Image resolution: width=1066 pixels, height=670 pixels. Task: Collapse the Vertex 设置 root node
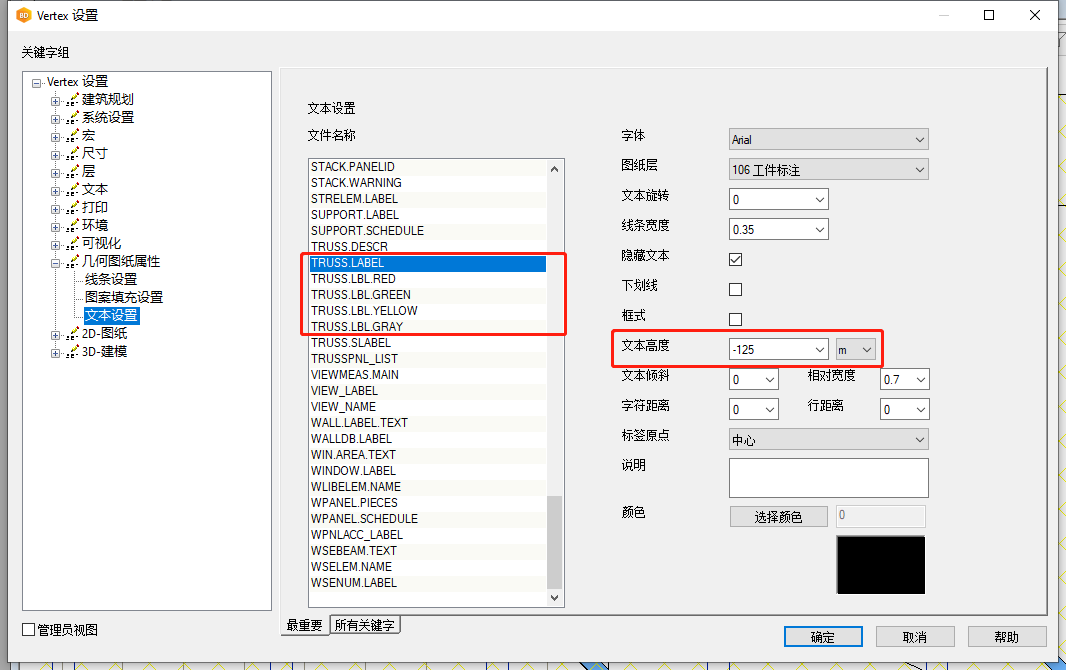point(37,84)
